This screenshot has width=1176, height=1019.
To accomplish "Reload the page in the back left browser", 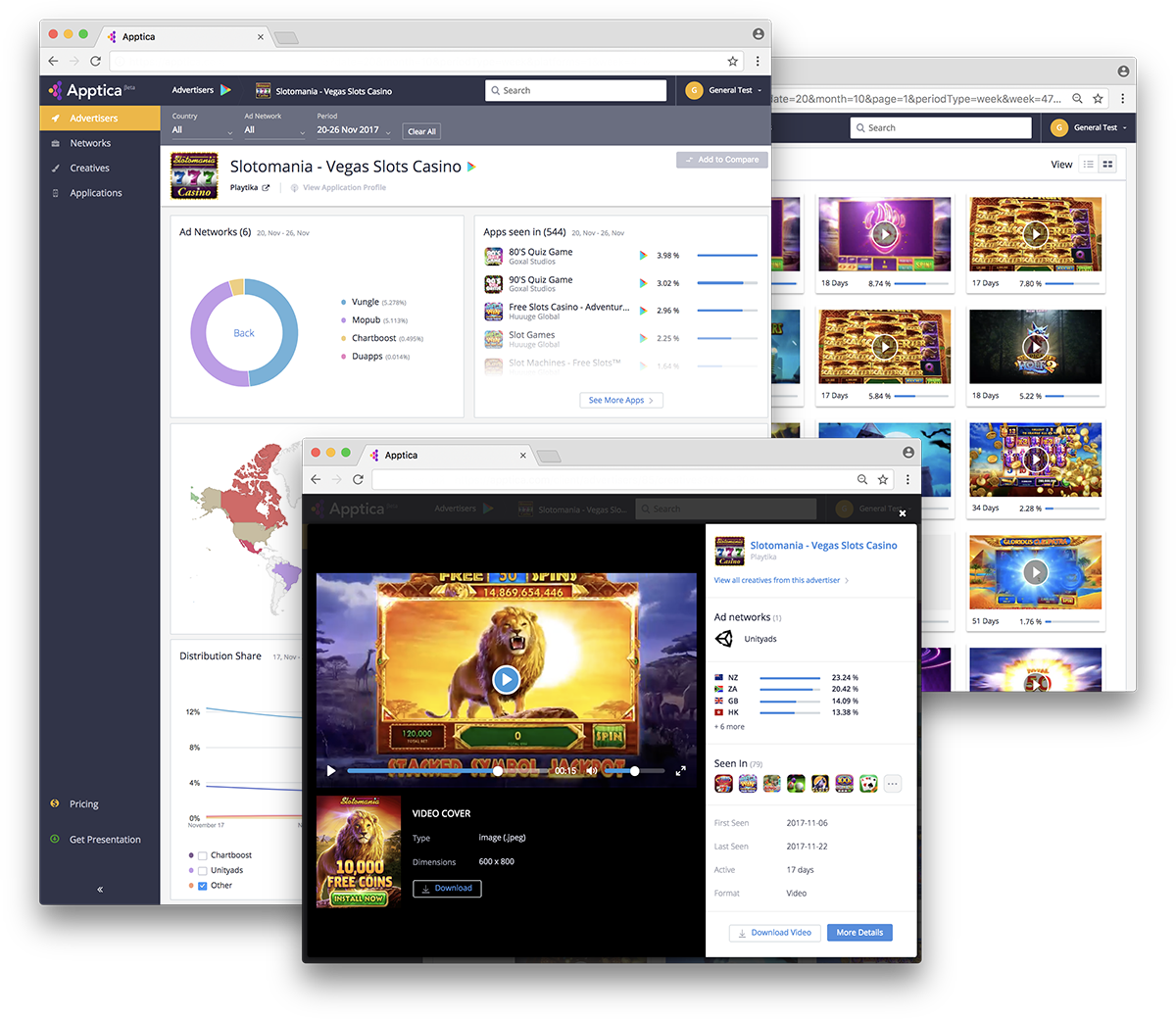I will pyautogui.click(x=95, y=61).
